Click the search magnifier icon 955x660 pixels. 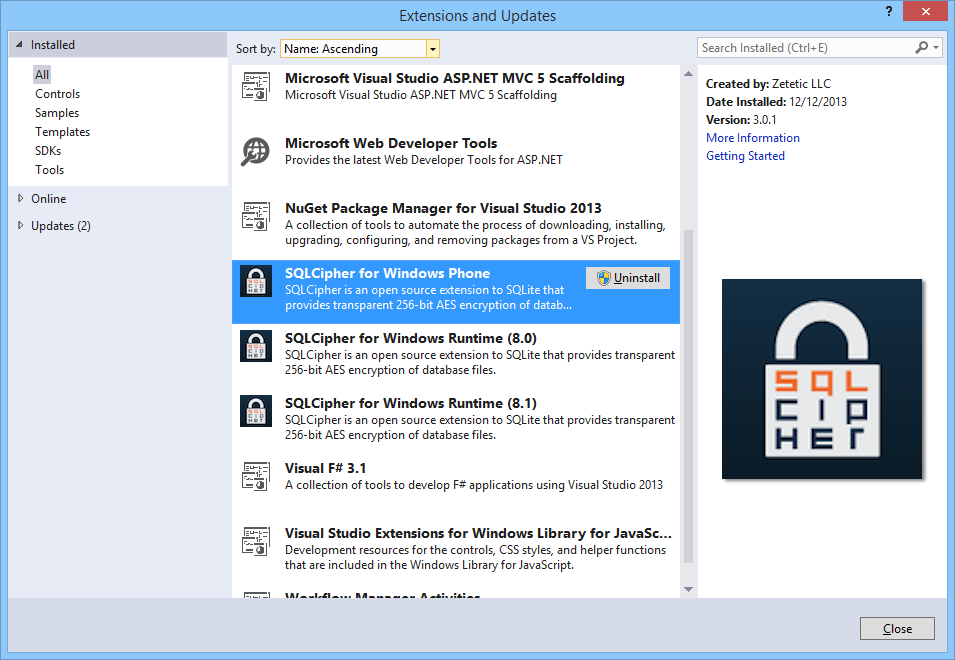click(x=922, y=47)
